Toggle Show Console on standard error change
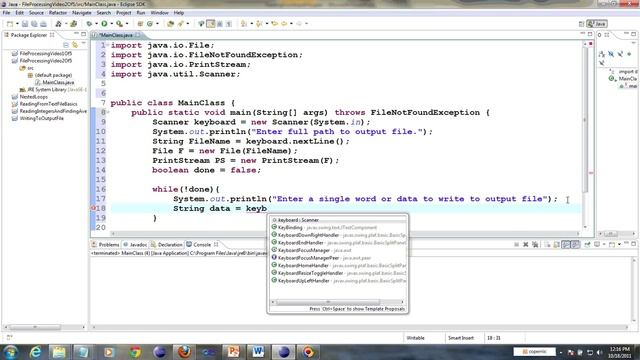640x360 pixels. [575, 244]
